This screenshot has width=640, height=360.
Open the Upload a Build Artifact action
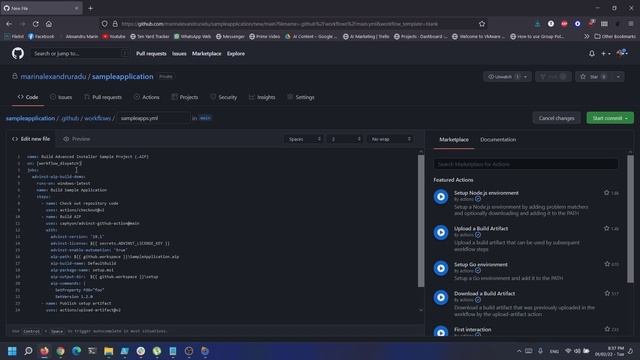pyautogui.click(x=481, y=229)
